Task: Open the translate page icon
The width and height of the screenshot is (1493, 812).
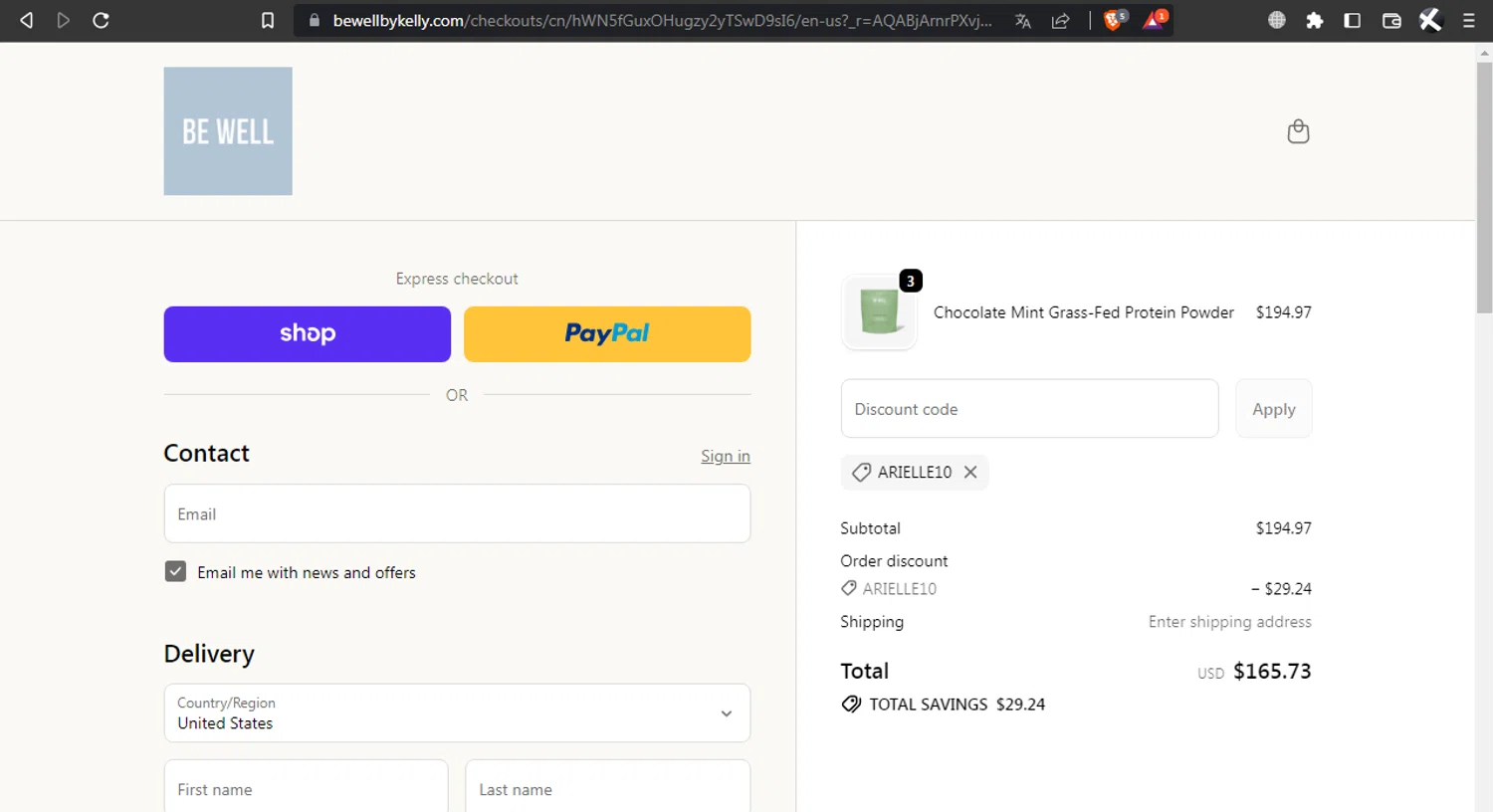Action: 1023,20
